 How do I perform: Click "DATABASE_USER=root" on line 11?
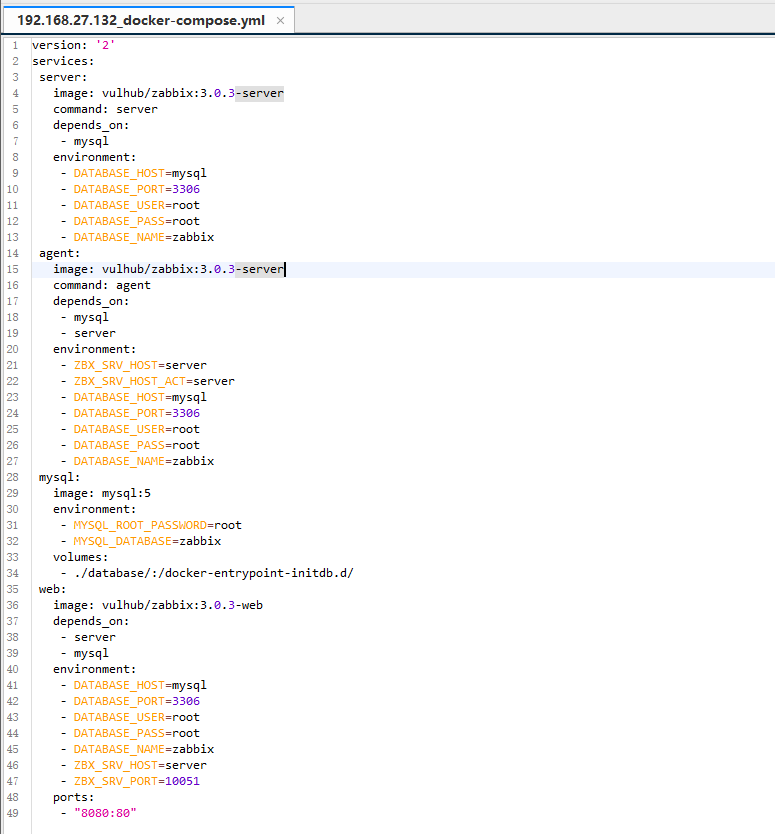point(137,205)
